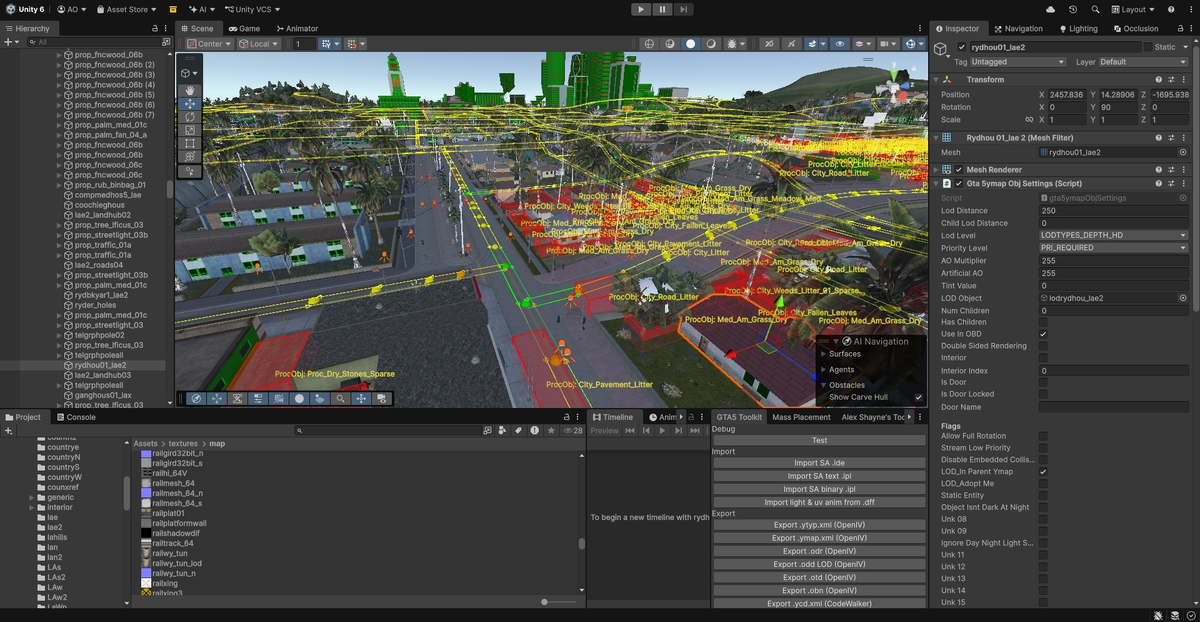Viewport: 1200px width, 622px height.
Task: Click the Pause button
Action: pyautogui.click(x=662, y=9)
